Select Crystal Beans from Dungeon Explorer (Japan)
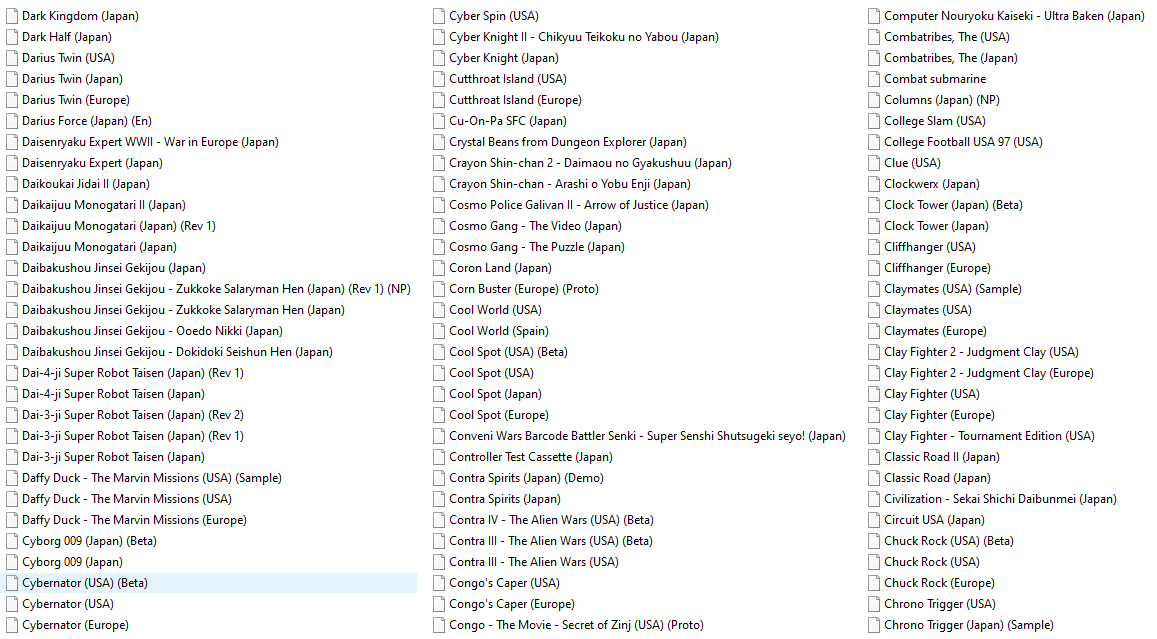Screen dimensions: 1157x639 [x=568, y=142]
